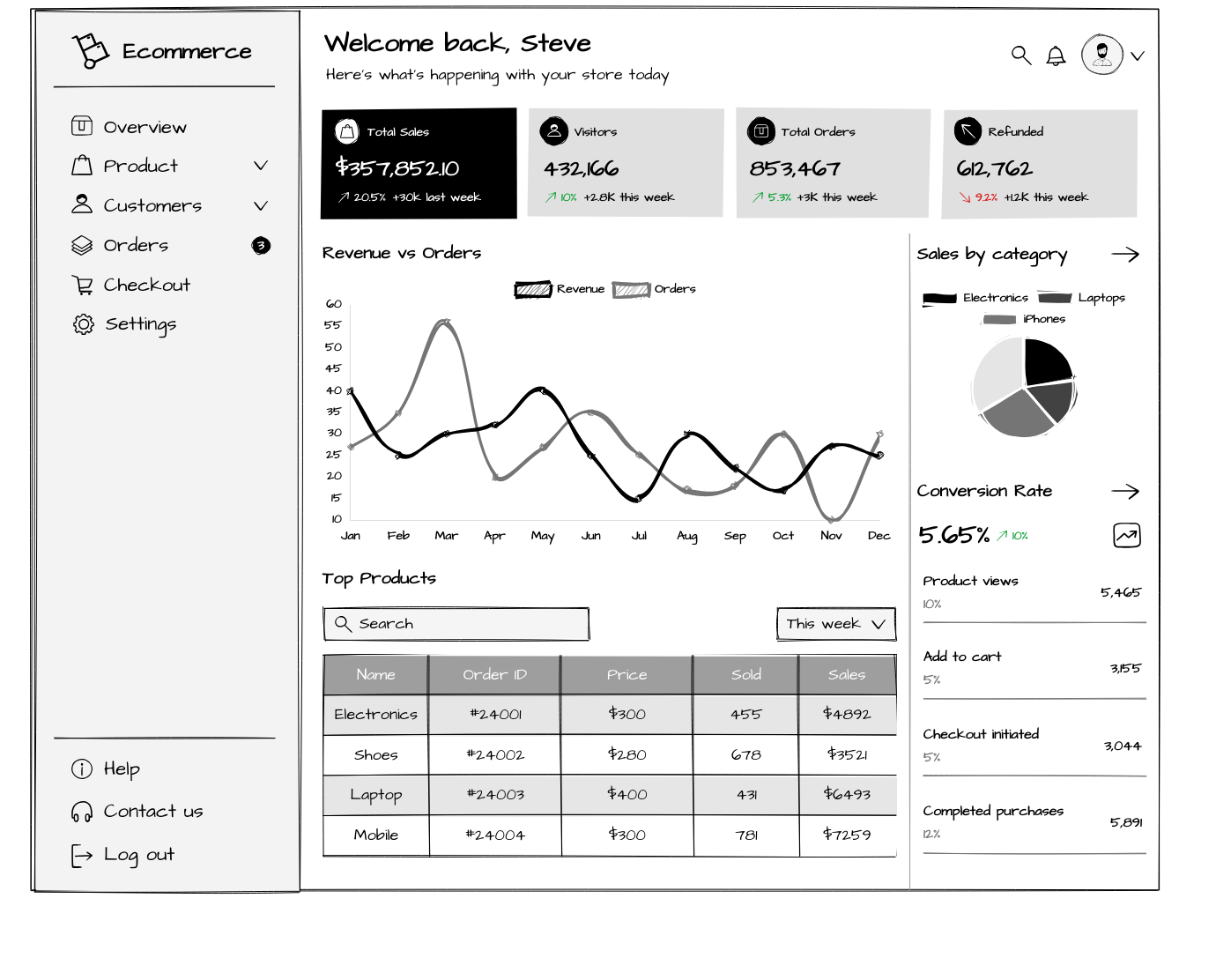Click the Orders notification badge showing 3

click(x=260, y=245)
